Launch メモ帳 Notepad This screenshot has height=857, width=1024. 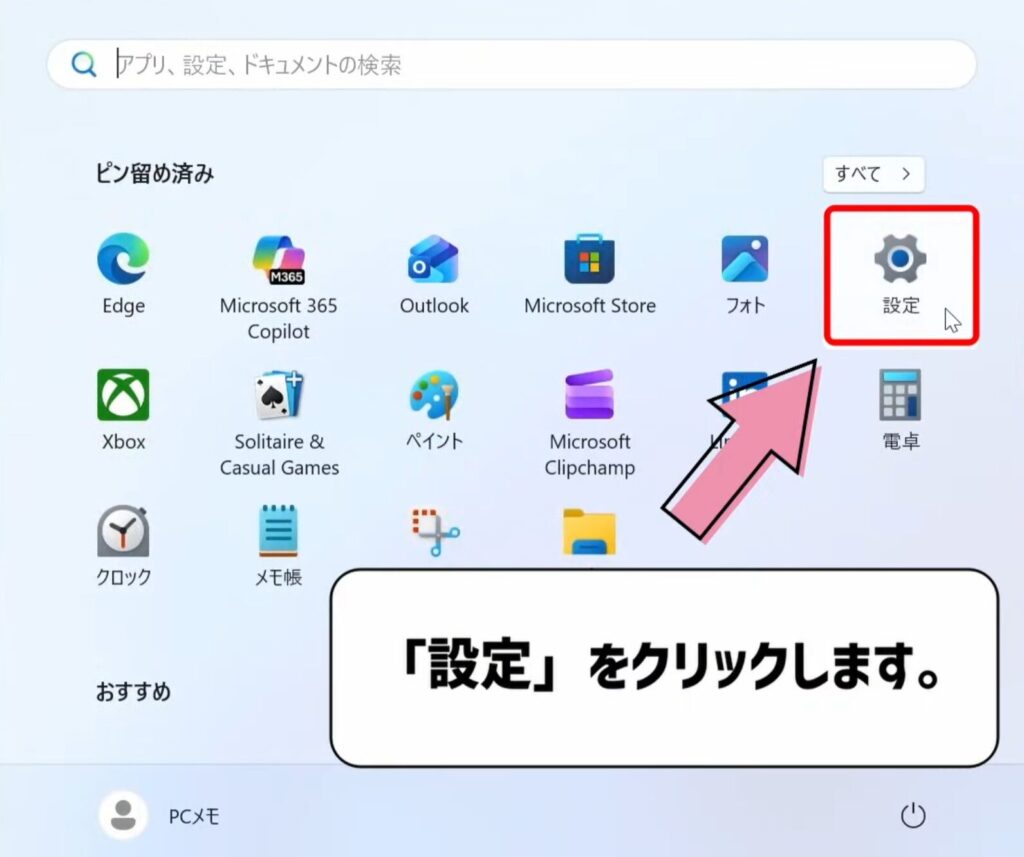[277, 533]
